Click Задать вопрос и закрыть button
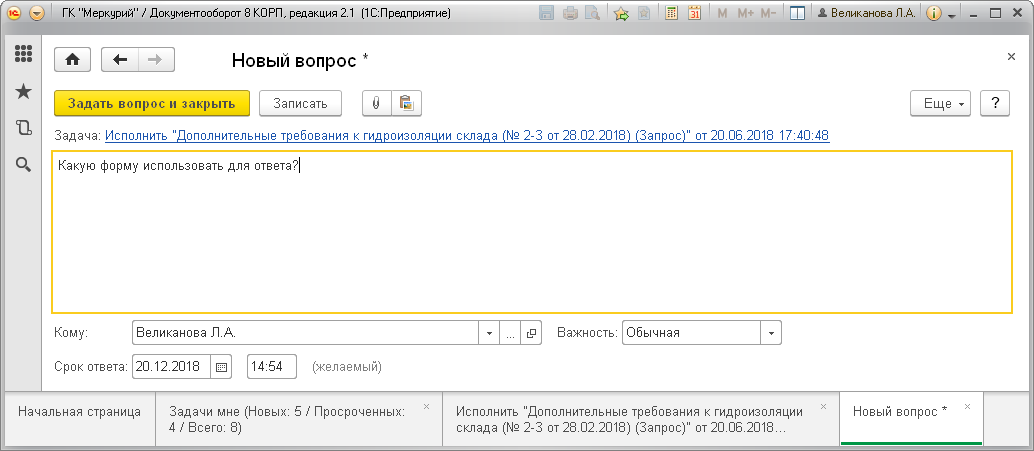Screen dimensions: 1034x451 click(152, 104)
